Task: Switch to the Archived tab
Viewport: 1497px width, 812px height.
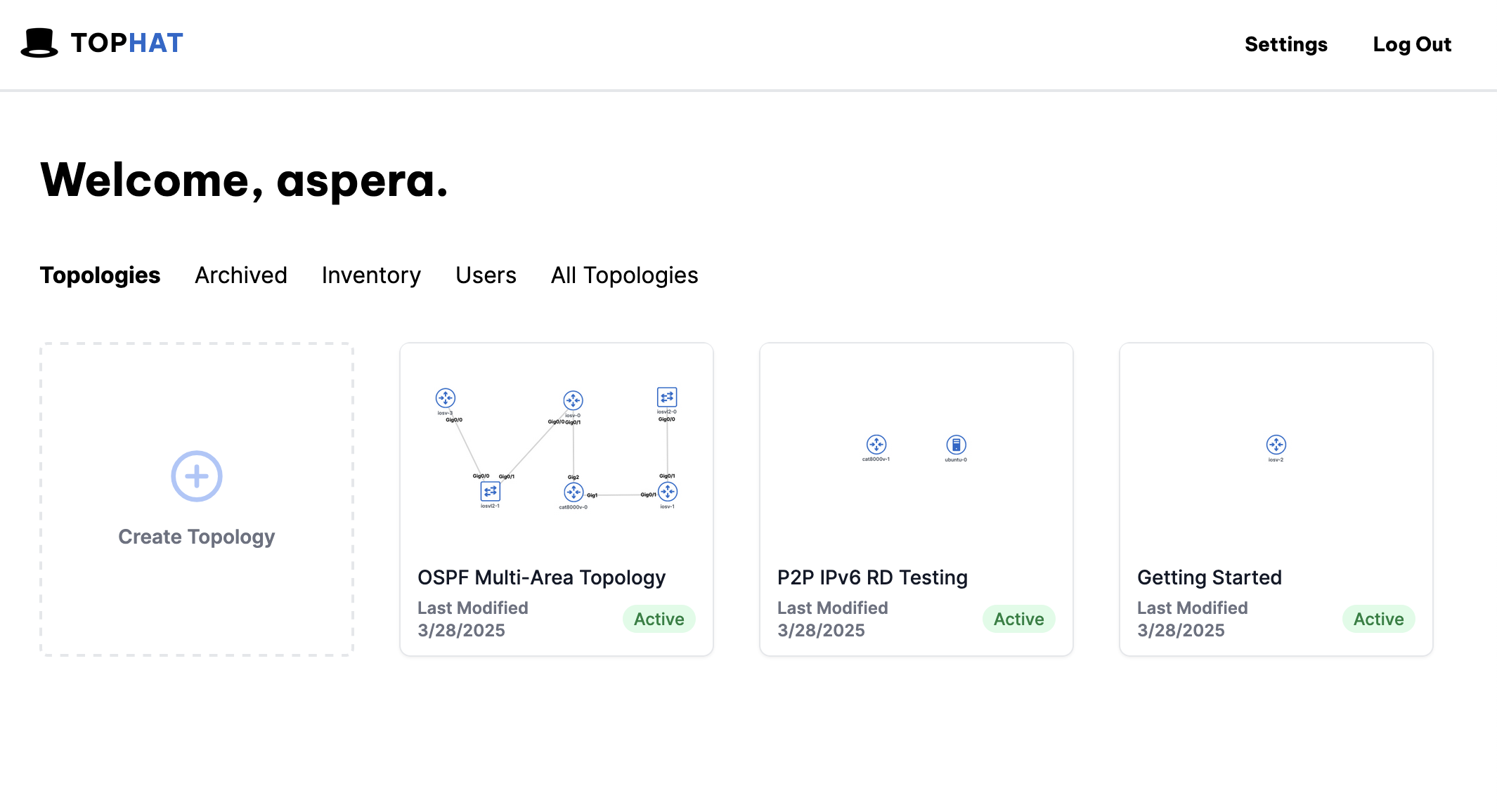Action: click(x=240, y=275)
